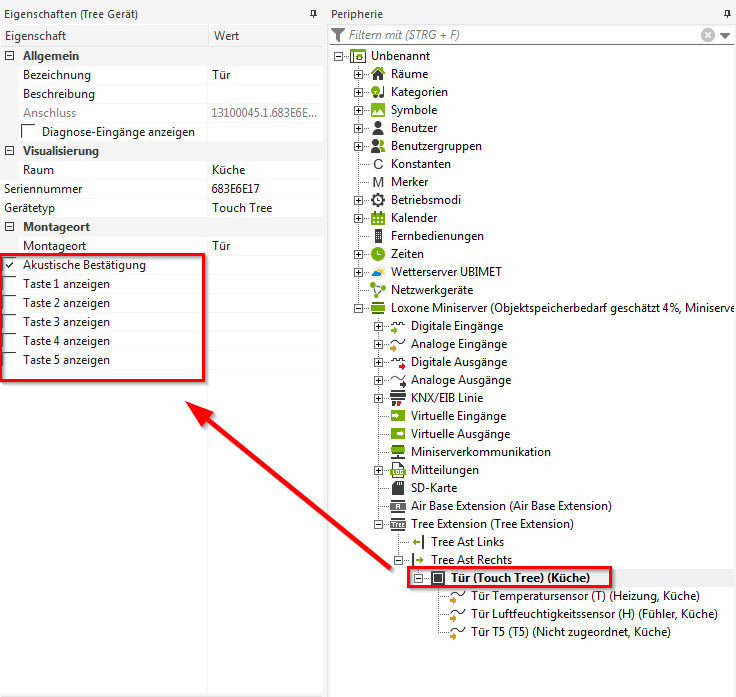The height and width of the screenshot is (697, 736).
Task: Click the empty Beschreibung value field
Action: tap(266, 94)
